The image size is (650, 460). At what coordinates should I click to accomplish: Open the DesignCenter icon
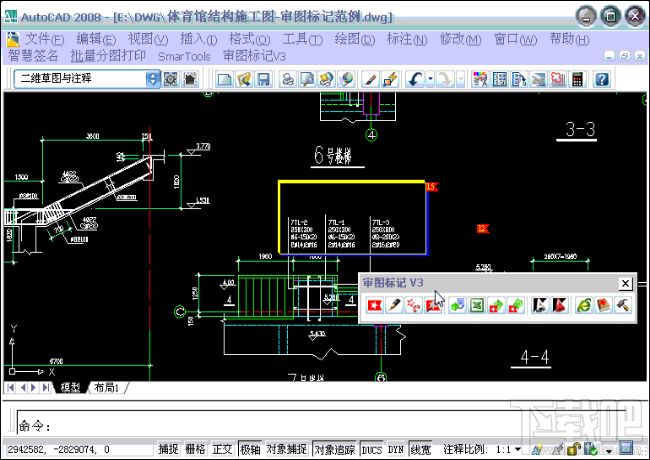coord(500,79)
